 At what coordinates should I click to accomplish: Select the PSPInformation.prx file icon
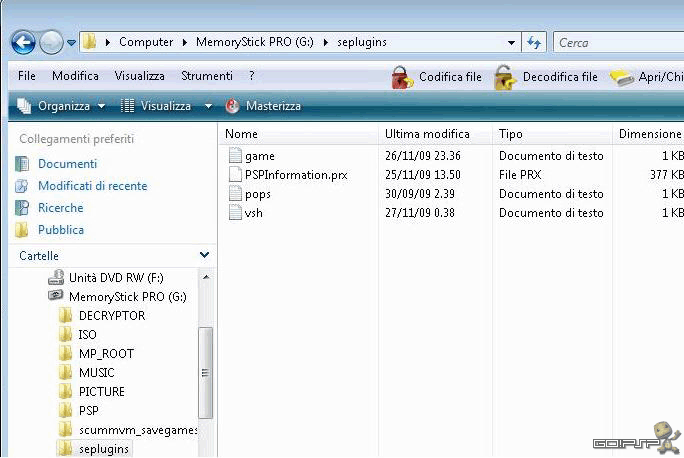tap(235, 174)
